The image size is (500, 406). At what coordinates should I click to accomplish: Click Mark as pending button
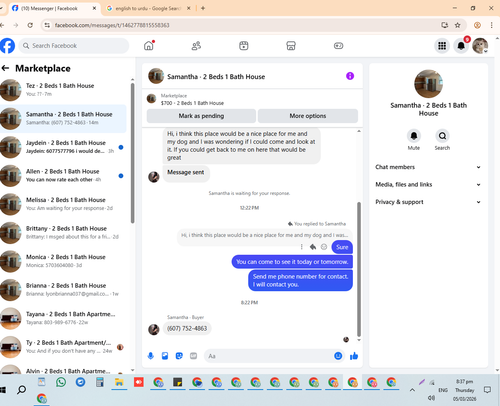pos(201,116)
